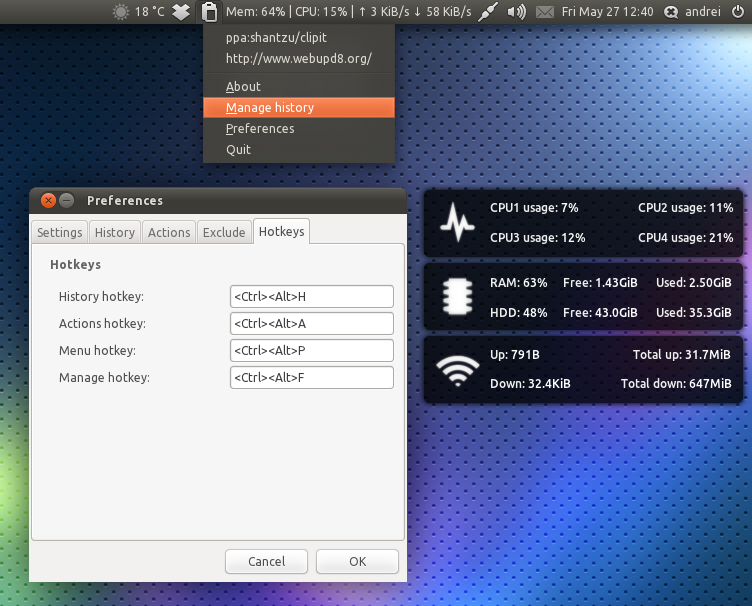Viewport: 752px width, 606px height.
Task: Focus the Manage hotkey field
Action: point(312,377)
